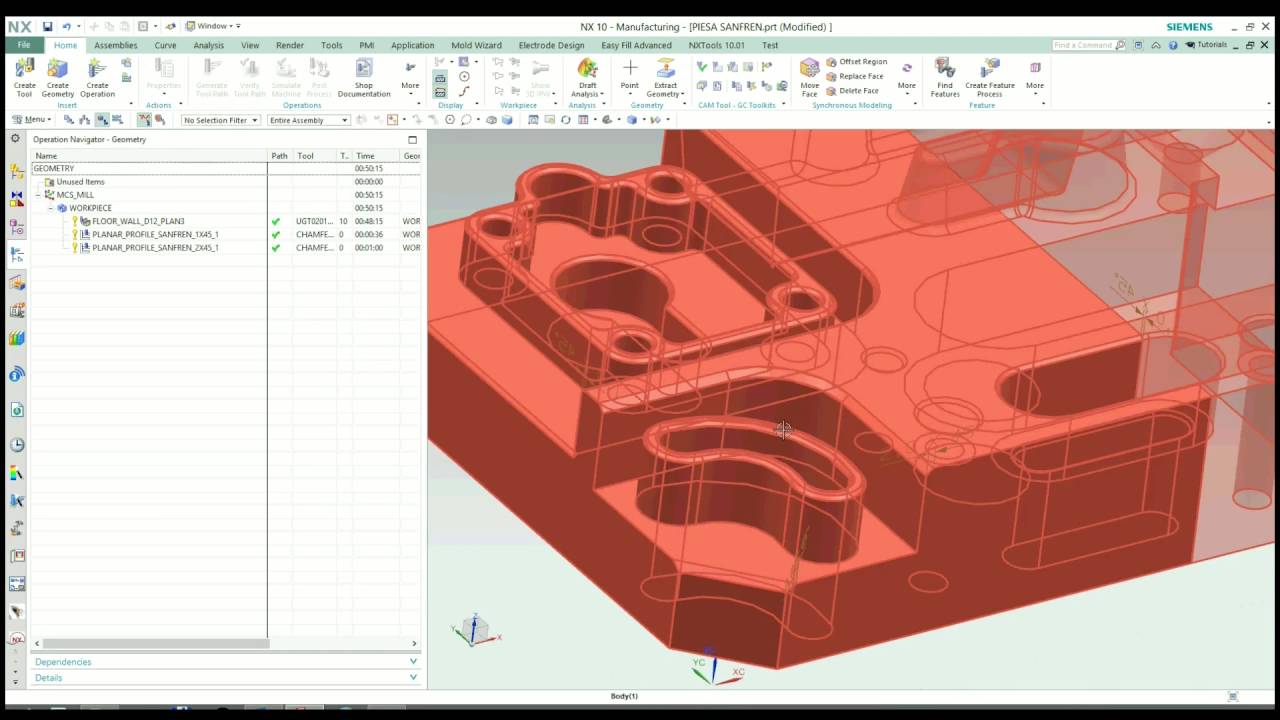Screen dimensions: 1280x720
Task: Open the Web Browser sidebar icon
Action: (x=17, y=410)
